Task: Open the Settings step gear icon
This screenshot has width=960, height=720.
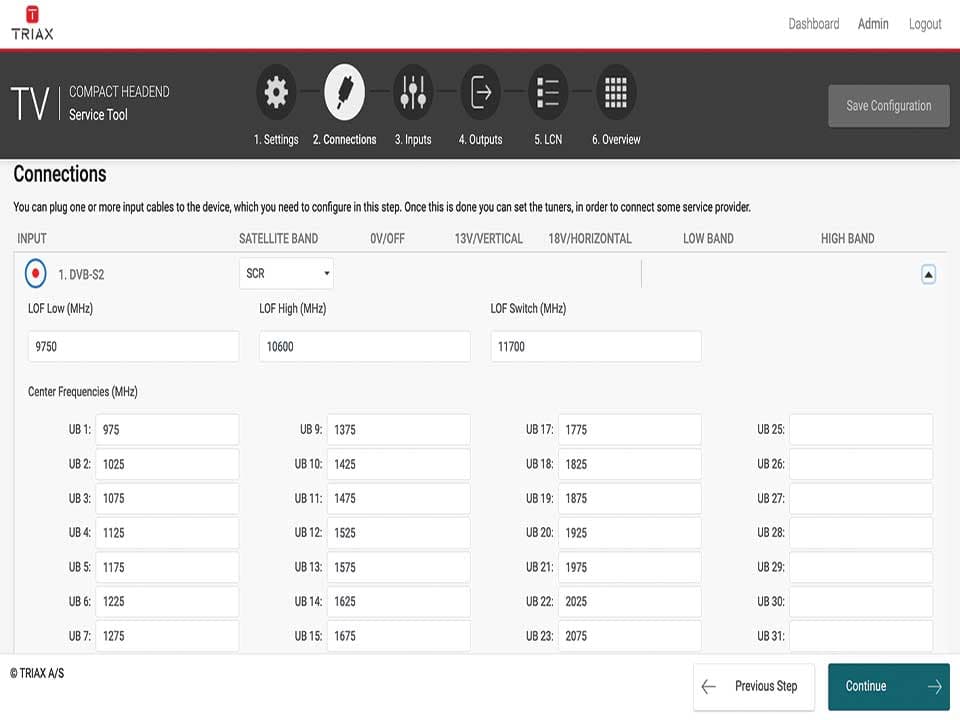Action: pos(276,92)
